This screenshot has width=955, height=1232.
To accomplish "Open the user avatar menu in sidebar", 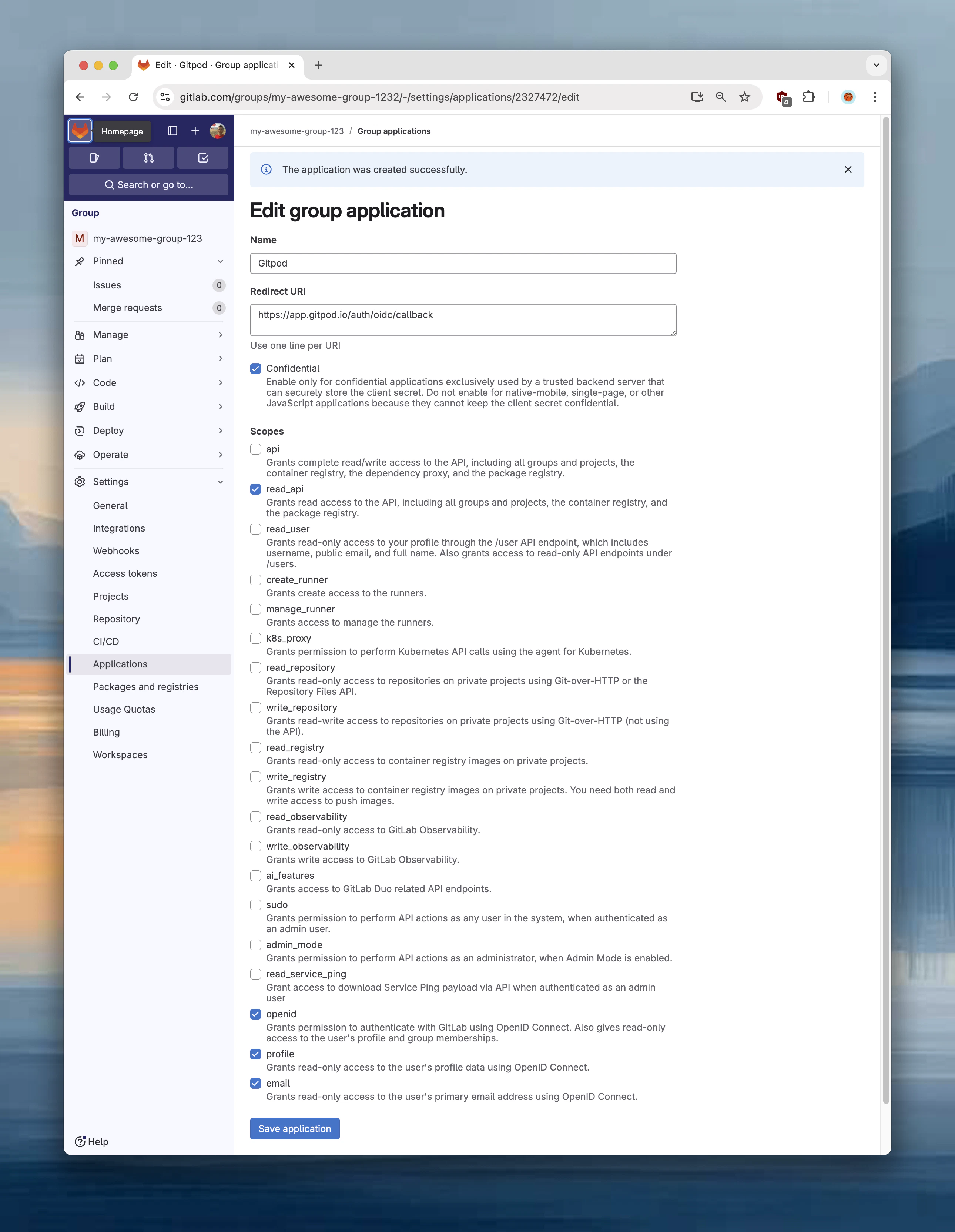I will click(218, 131).
